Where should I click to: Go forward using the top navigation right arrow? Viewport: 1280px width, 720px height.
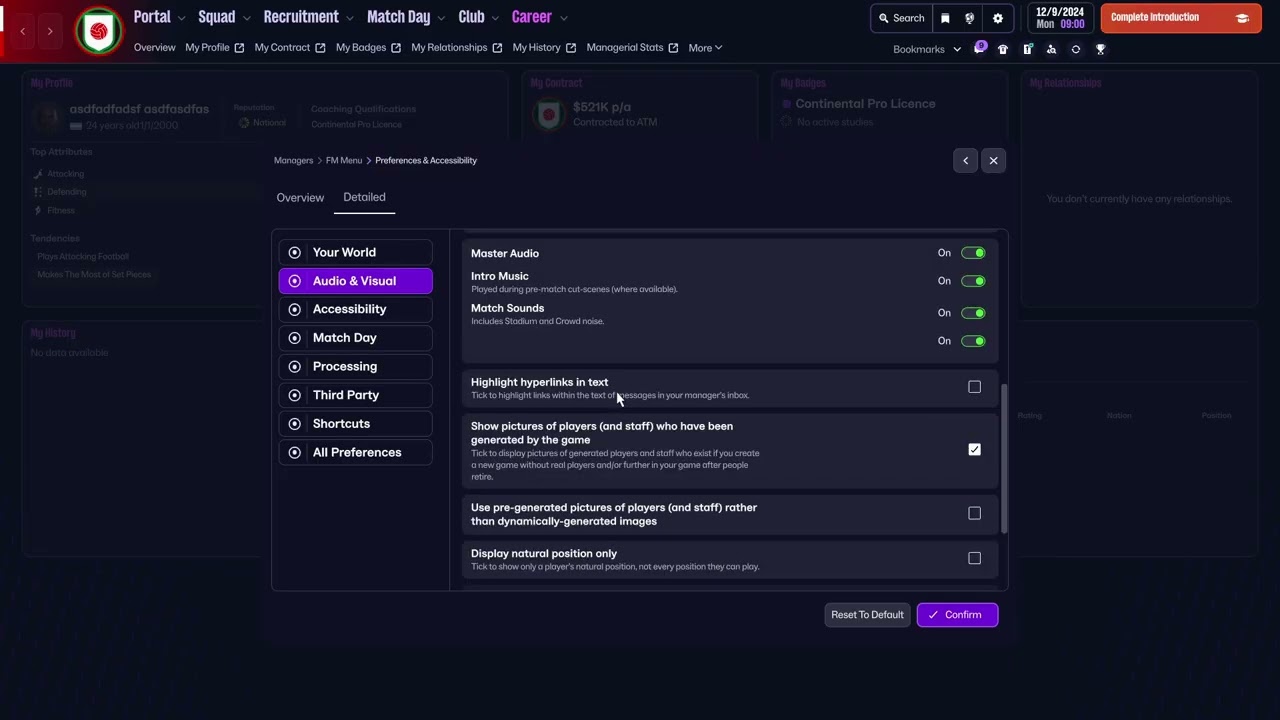tap(50, 31)
